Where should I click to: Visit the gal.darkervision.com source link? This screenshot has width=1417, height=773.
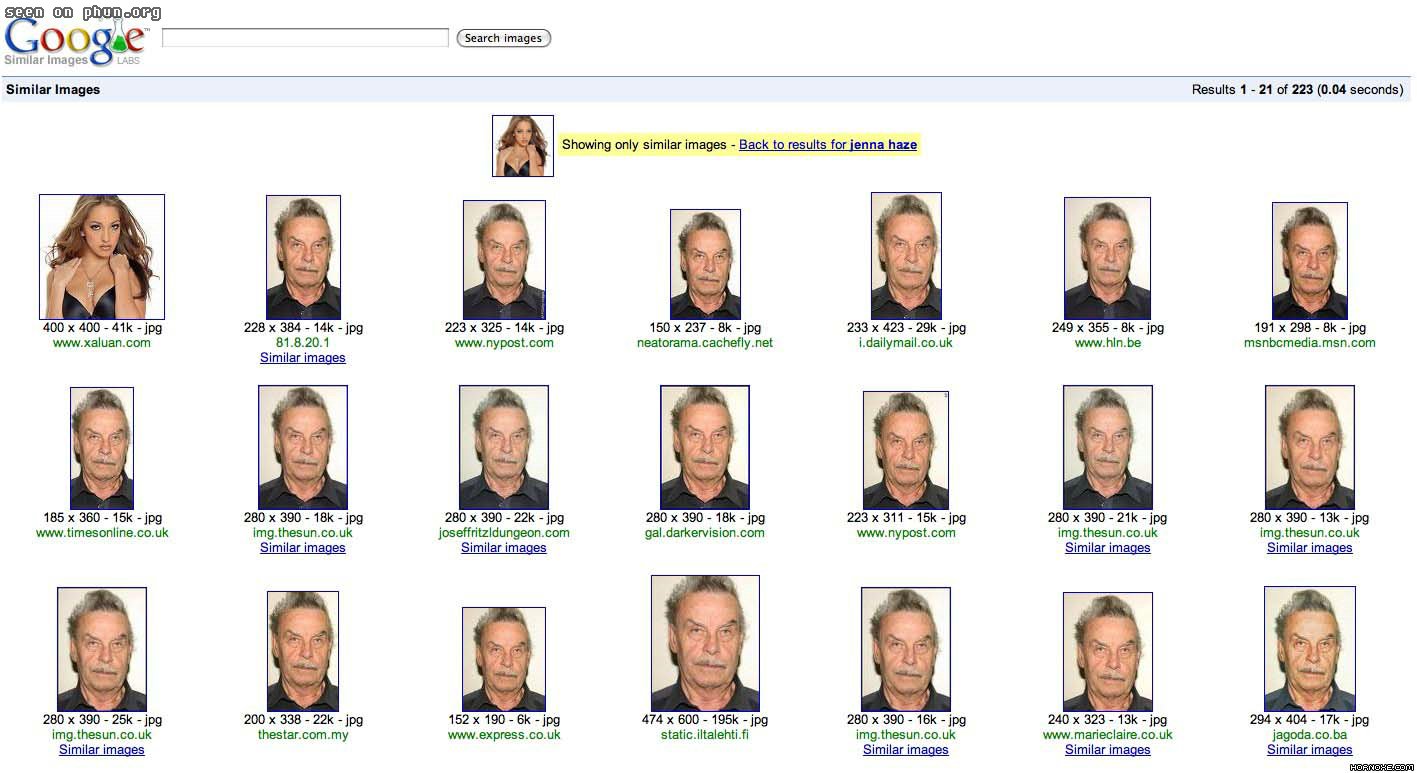(705, 533)
